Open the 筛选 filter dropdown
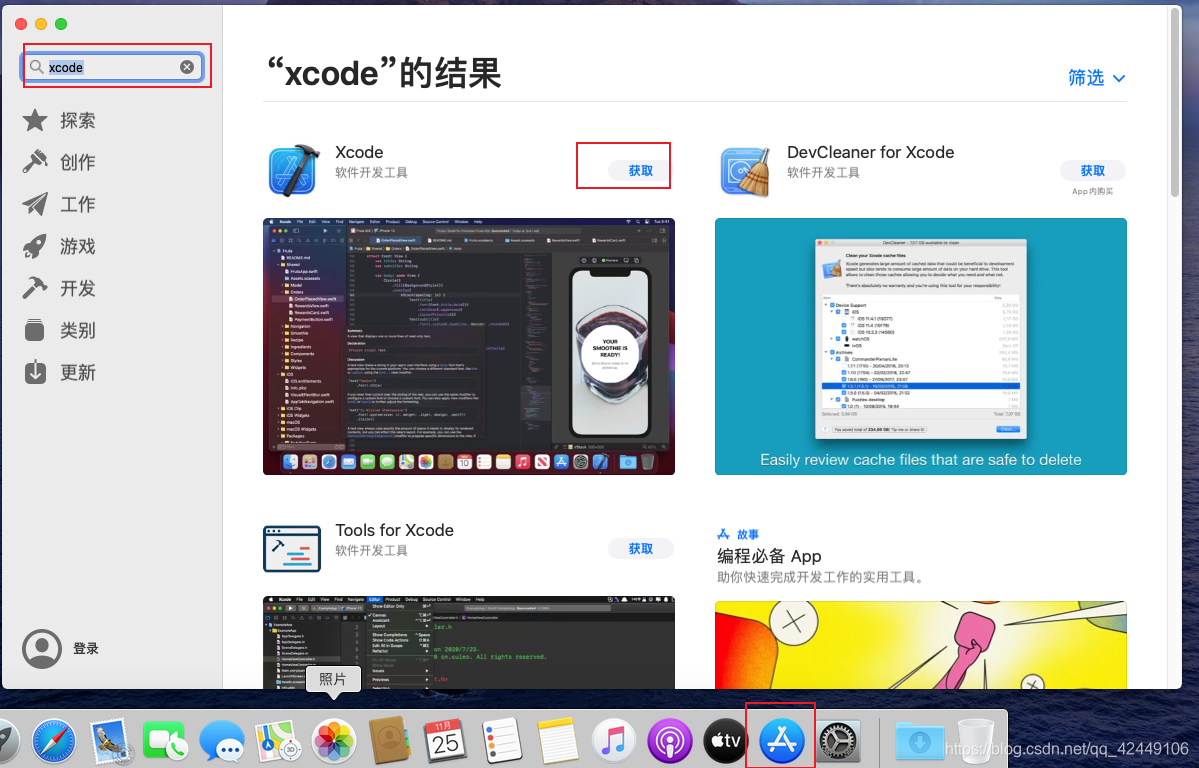The width and height of the screenshot is (1199, 768). (x=1097, y=77)
